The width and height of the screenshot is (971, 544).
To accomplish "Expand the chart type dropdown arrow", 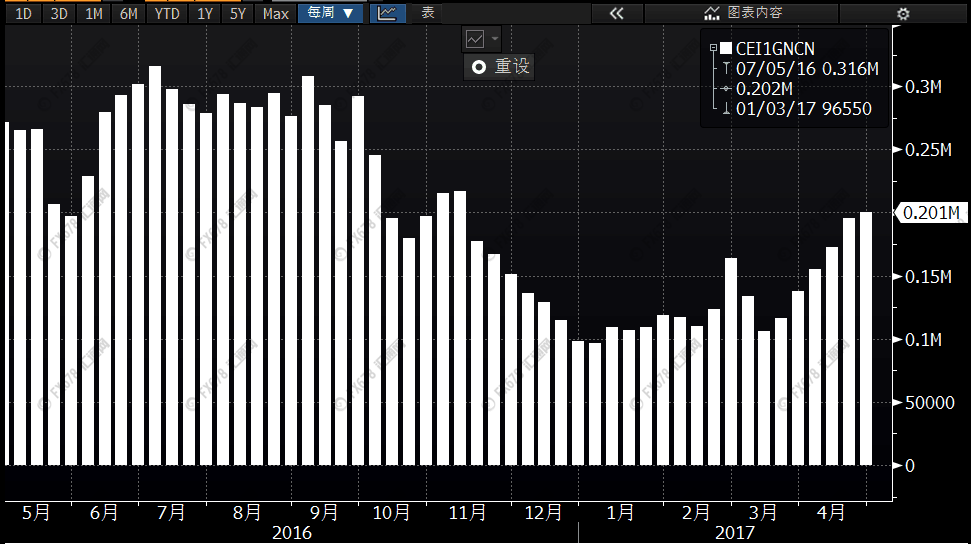I will [495, 39].
